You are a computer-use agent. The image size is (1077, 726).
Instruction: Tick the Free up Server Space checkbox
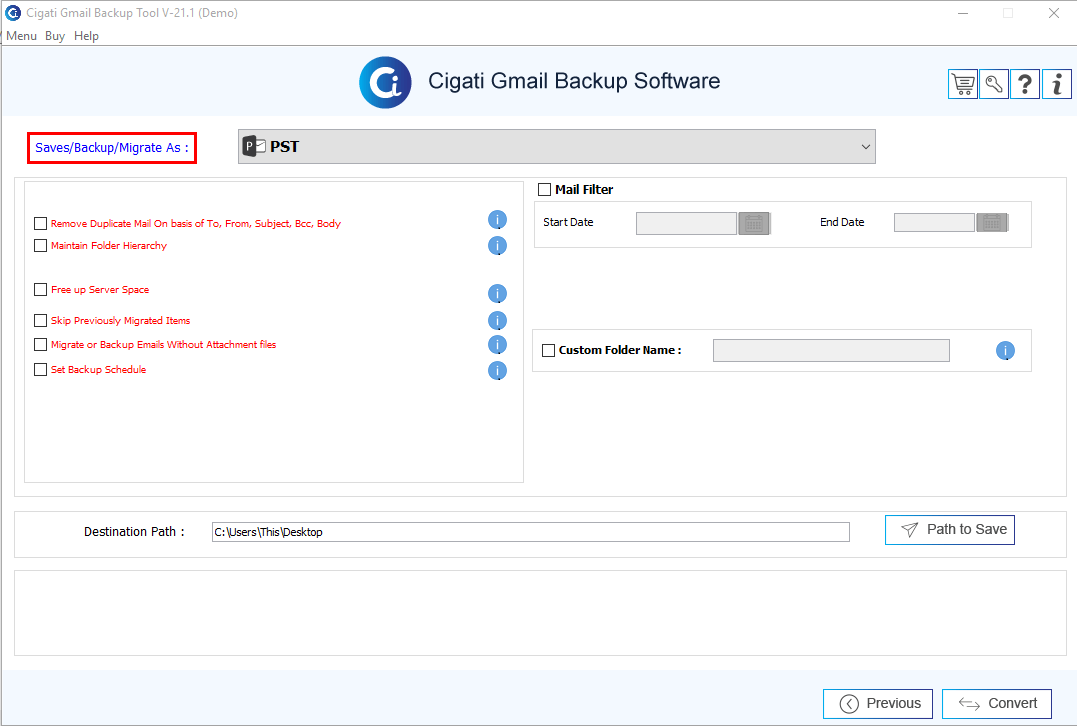pos(41,289)
